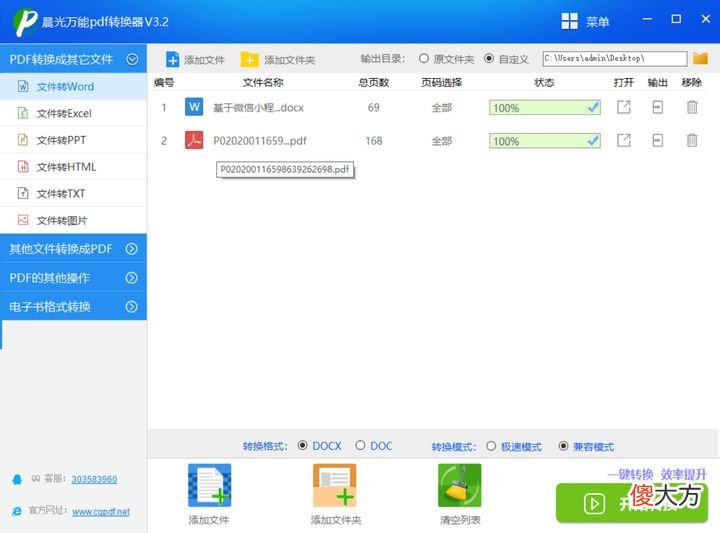This screenshot has height=533, width=720.
Task: Minimize the pdf converter window
Action: (x=647, y=19)
